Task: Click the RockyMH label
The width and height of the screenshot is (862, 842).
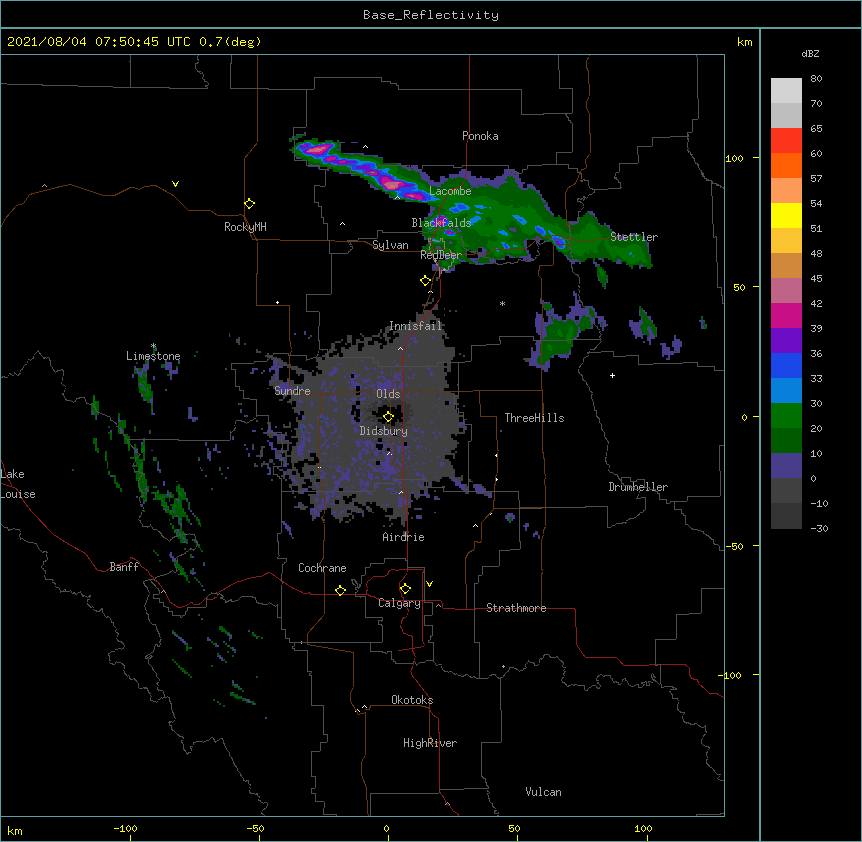Action: point(245,227)
